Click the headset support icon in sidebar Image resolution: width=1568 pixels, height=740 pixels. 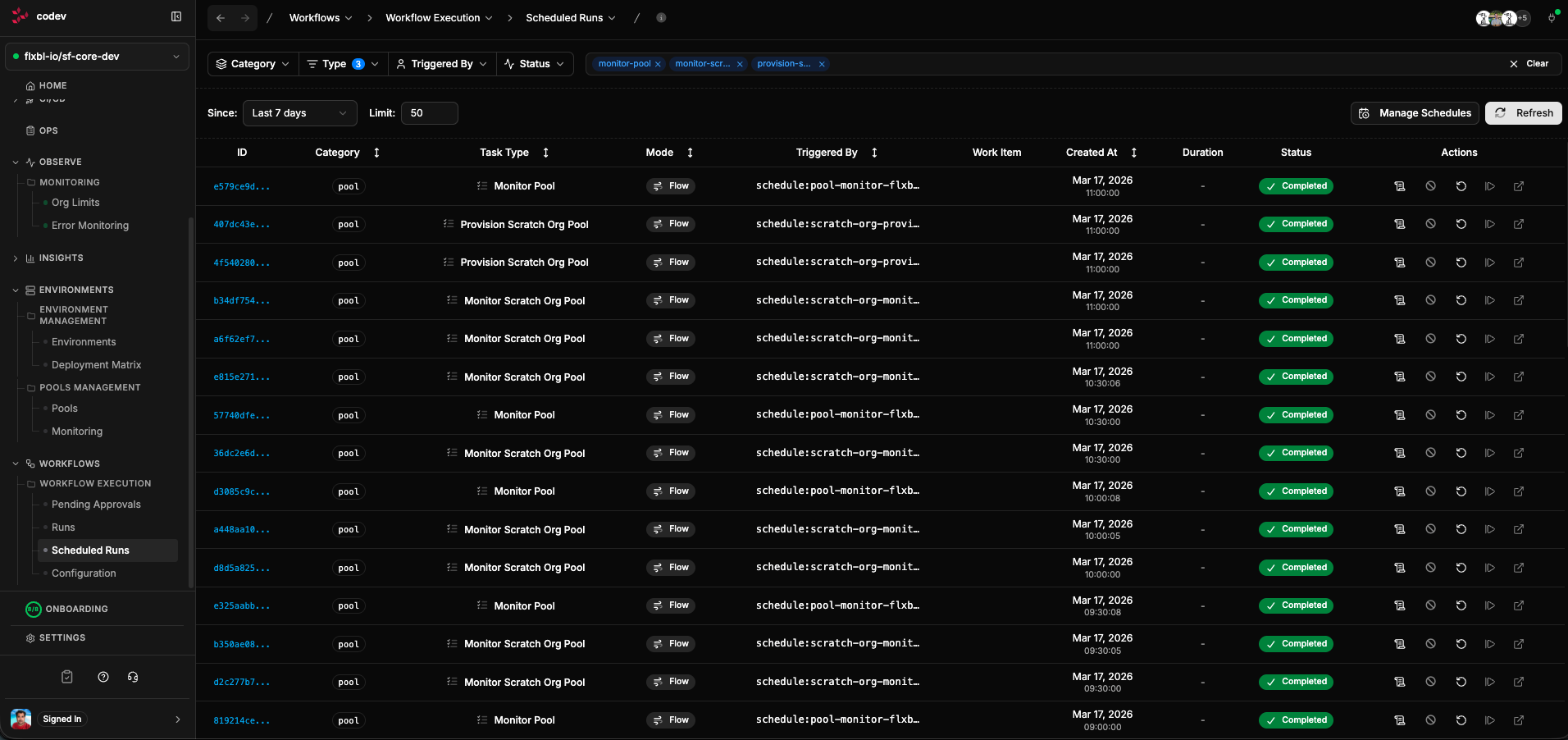click(133, 677)
